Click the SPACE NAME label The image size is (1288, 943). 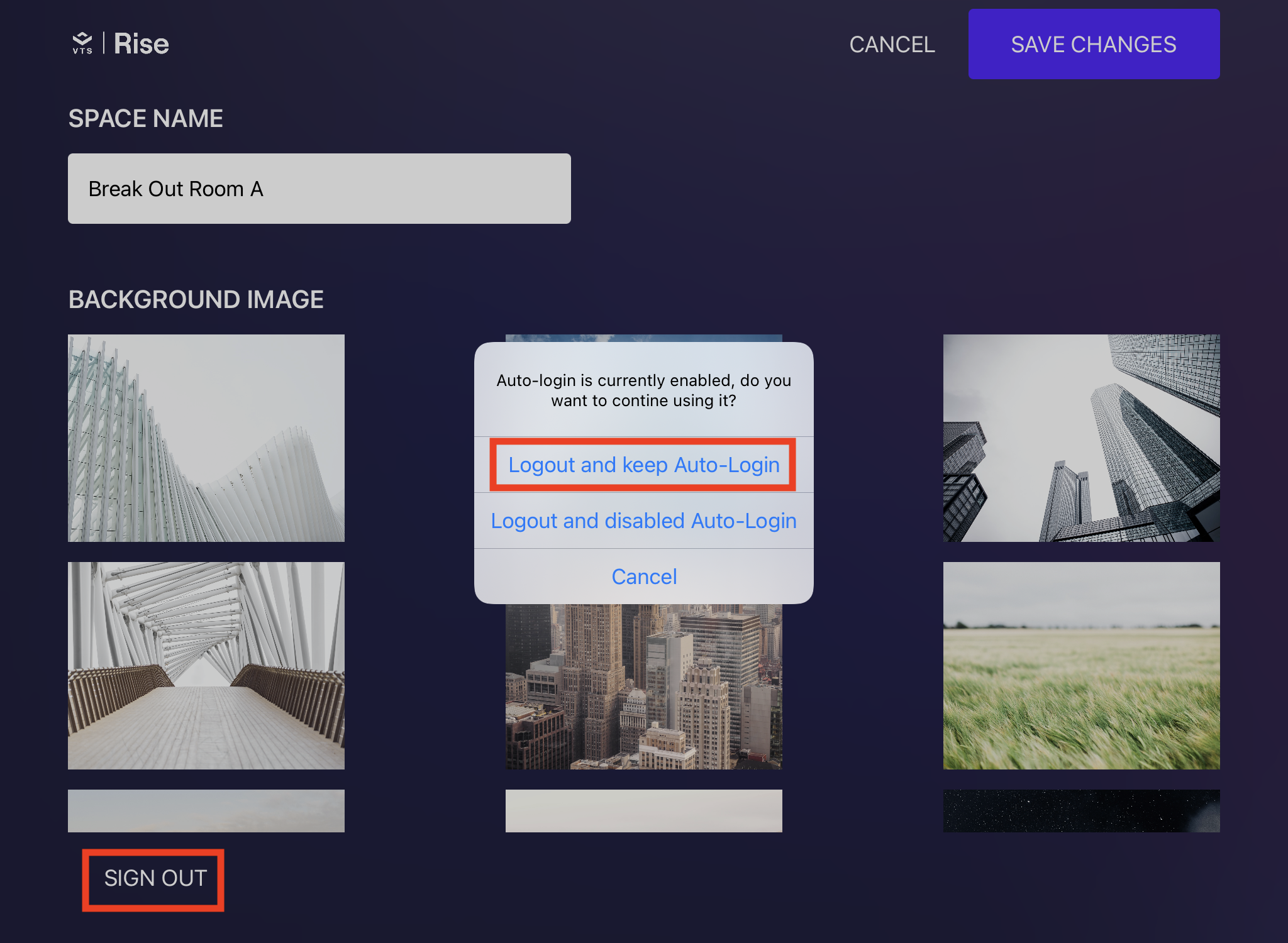(x=145, y=118)
